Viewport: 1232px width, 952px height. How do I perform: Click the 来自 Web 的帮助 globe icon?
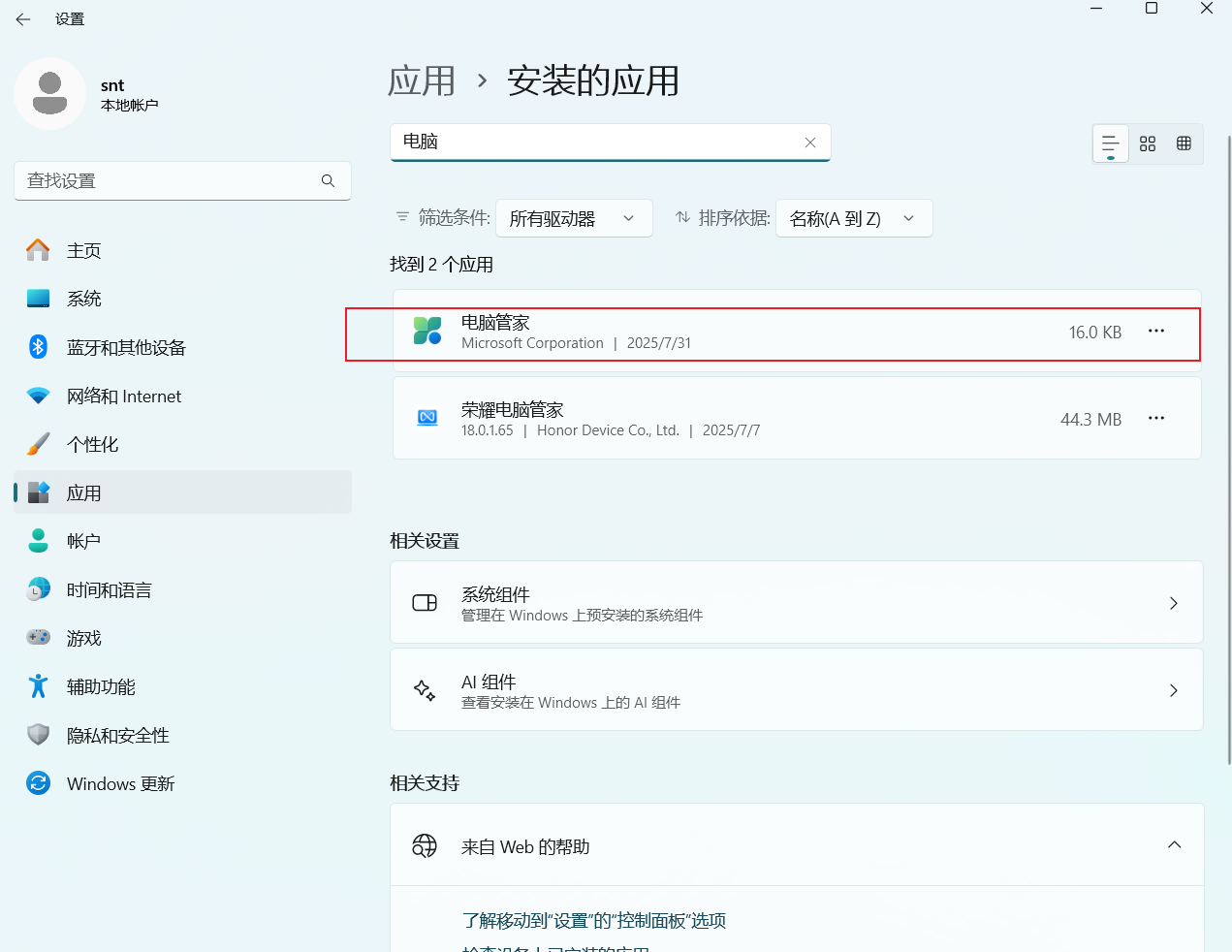(425, 845)
